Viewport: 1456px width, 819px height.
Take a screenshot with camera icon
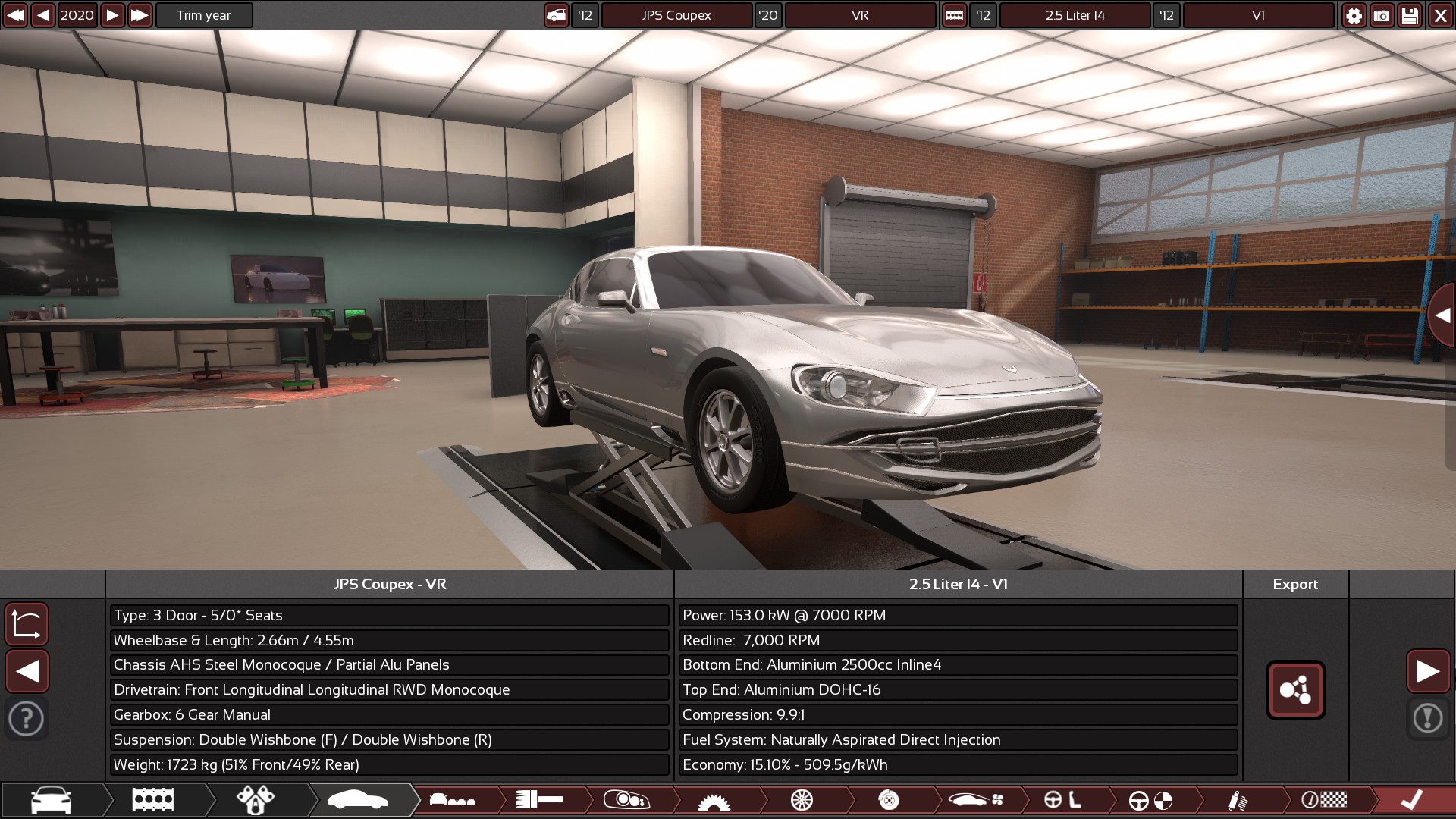(1382, 15)
